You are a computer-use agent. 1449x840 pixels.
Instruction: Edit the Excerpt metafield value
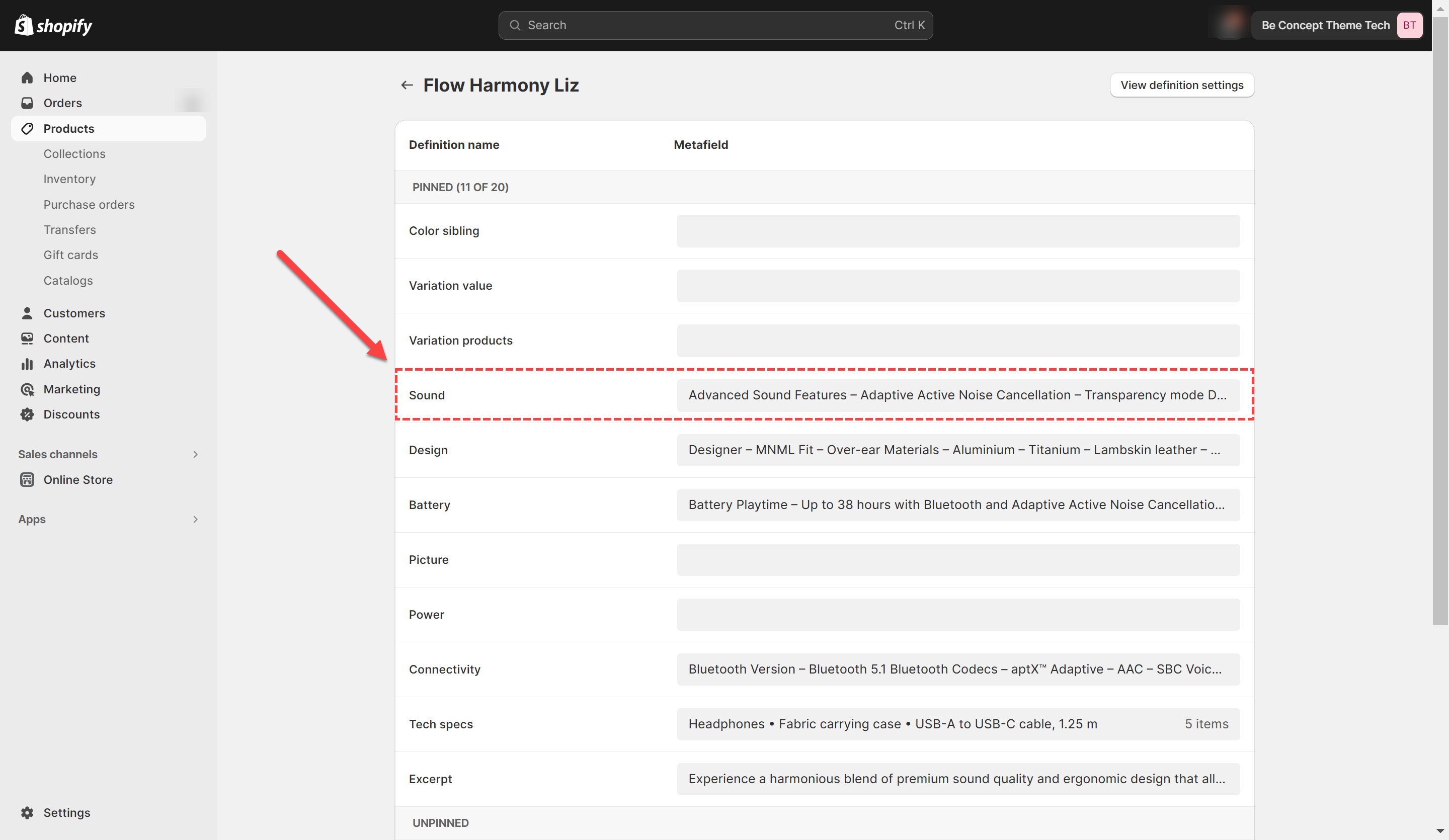(958, 779)
